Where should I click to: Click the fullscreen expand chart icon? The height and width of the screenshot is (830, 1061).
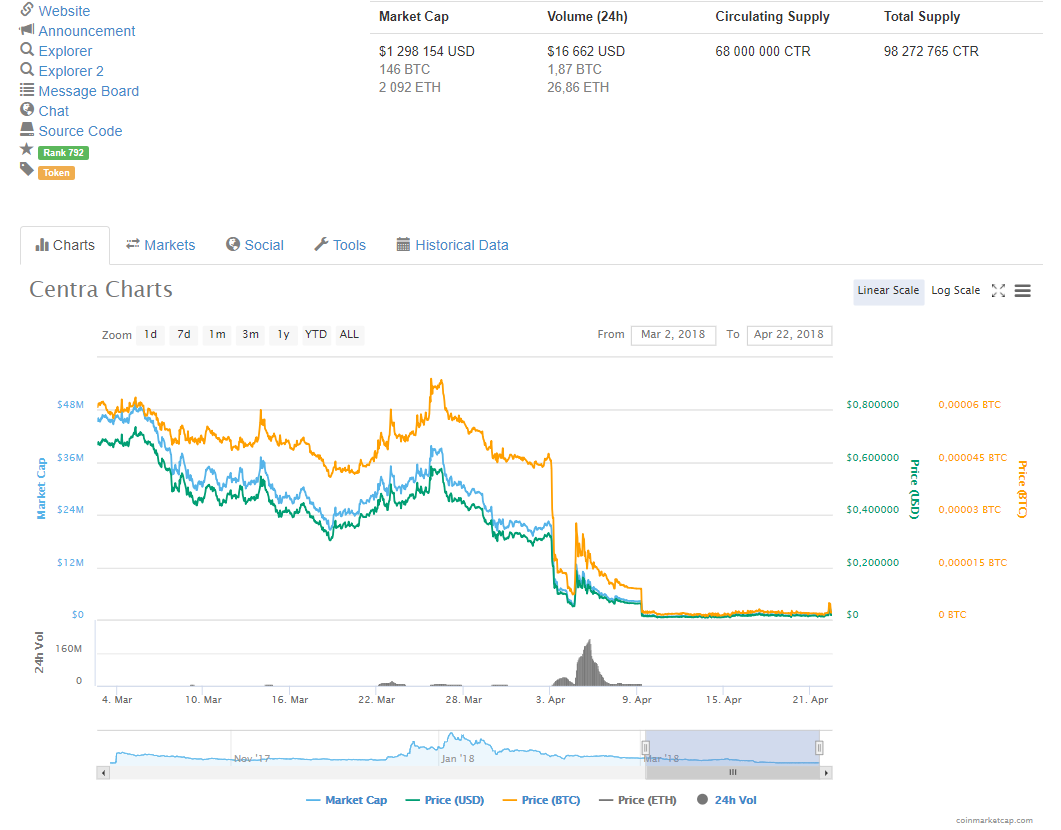(x=998, y=291)
